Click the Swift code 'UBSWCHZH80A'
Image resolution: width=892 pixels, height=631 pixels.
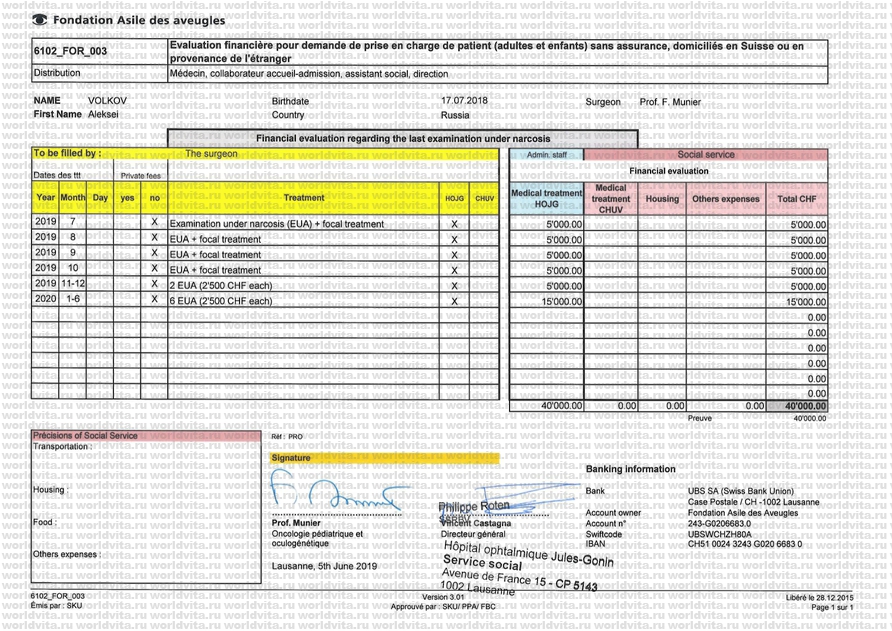[x=719, y=534]
